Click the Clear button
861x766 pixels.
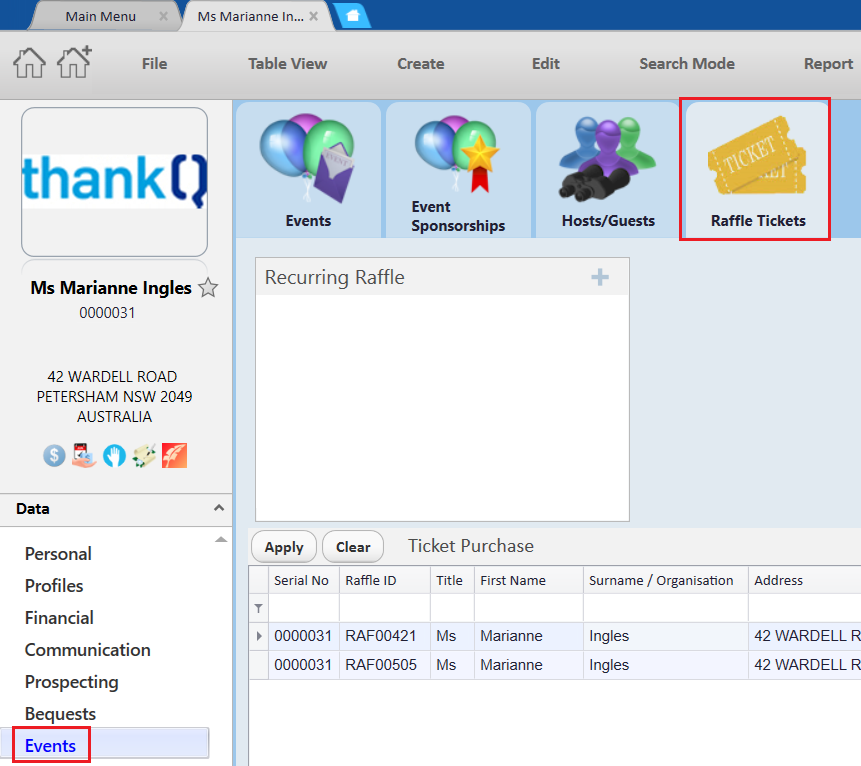(353, 547)
